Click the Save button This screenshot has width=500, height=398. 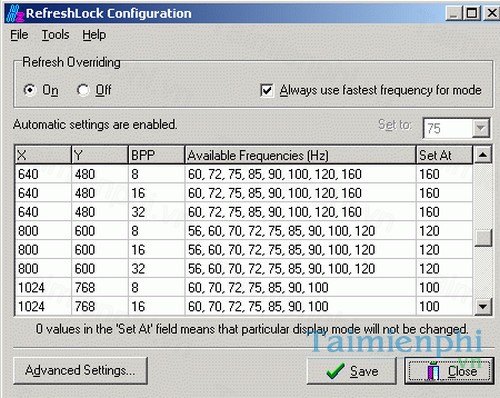coord(352,371)
